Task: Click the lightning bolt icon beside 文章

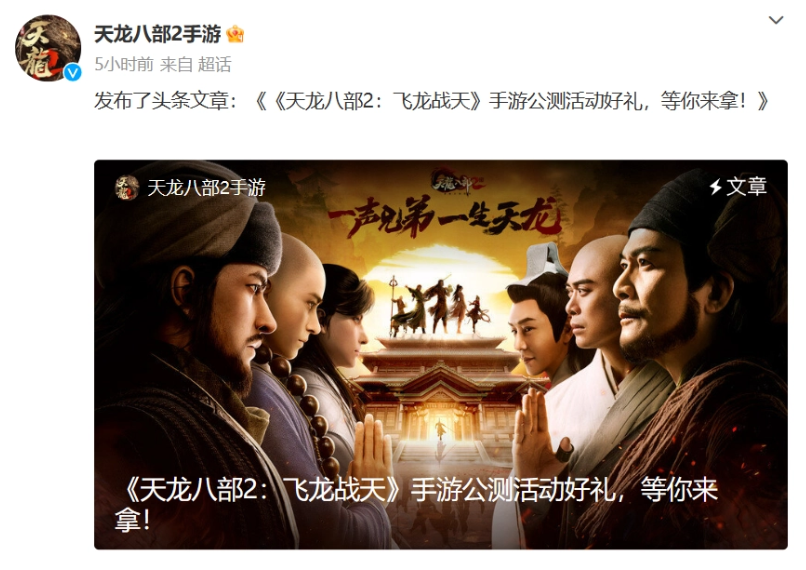Action: [716, 187]
